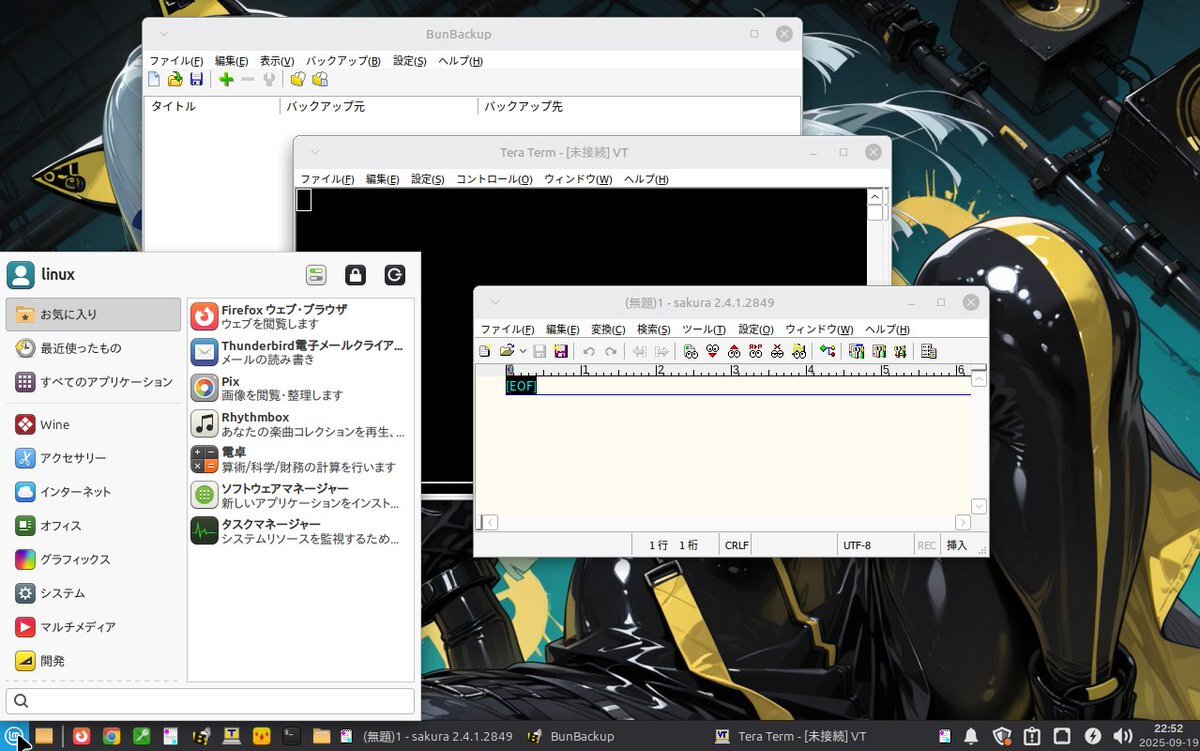Toggle the 挿入 insert mode indicator in sakura
This screenshot has width=1200, height=751.
click(x=957, y=545)
